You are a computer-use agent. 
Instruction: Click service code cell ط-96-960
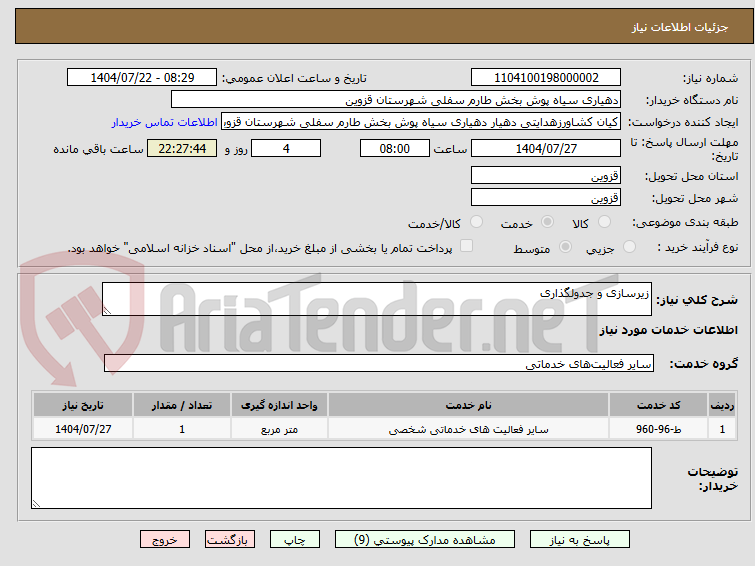tap(658, 429)
